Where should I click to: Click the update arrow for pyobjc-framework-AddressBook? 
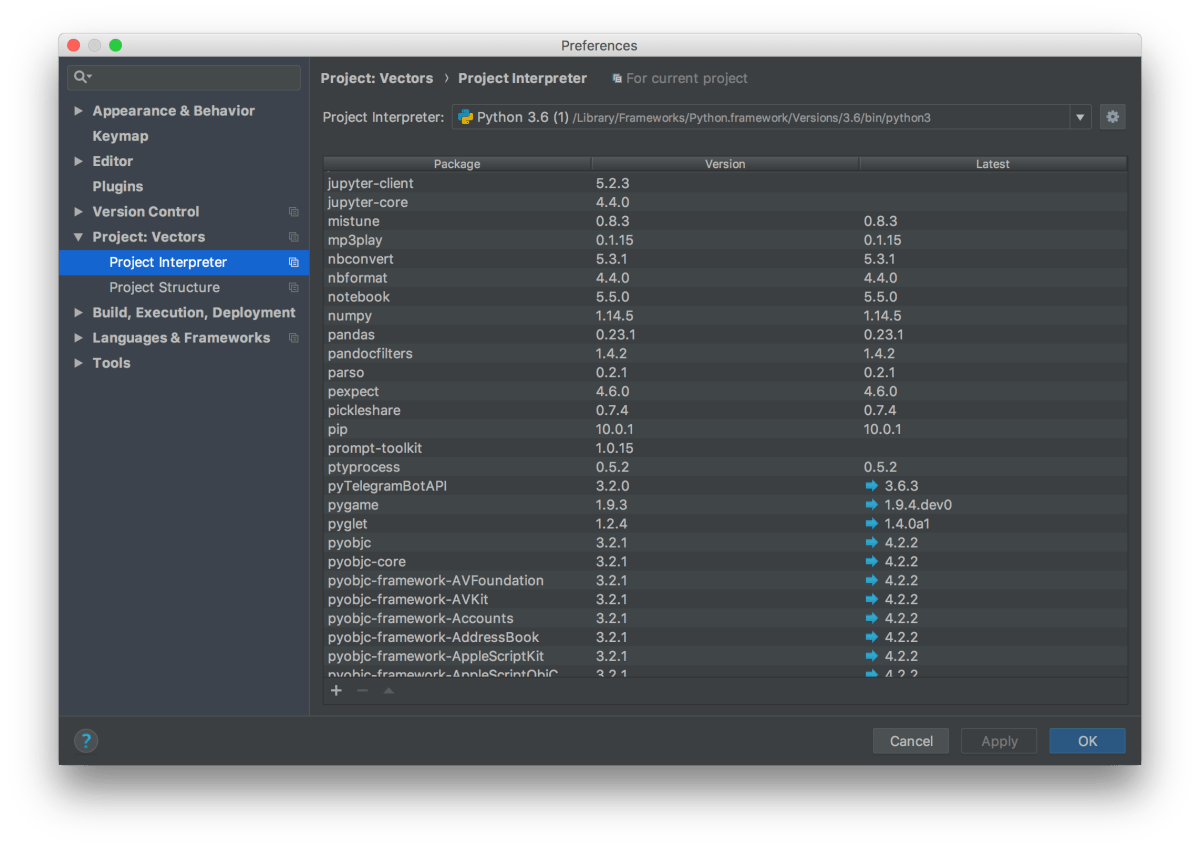(x=872, y=638)
